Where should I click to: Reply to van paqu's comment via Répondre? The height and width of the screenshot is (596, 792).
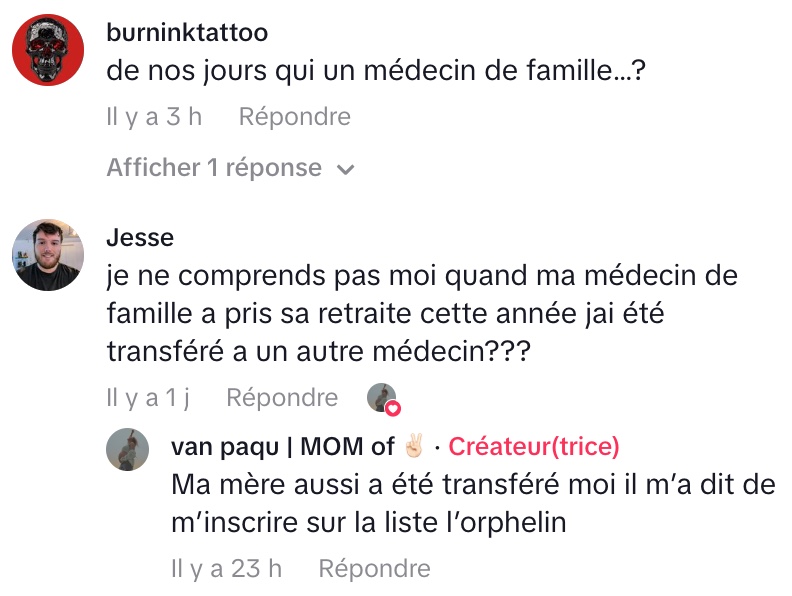tap(374, 569)
